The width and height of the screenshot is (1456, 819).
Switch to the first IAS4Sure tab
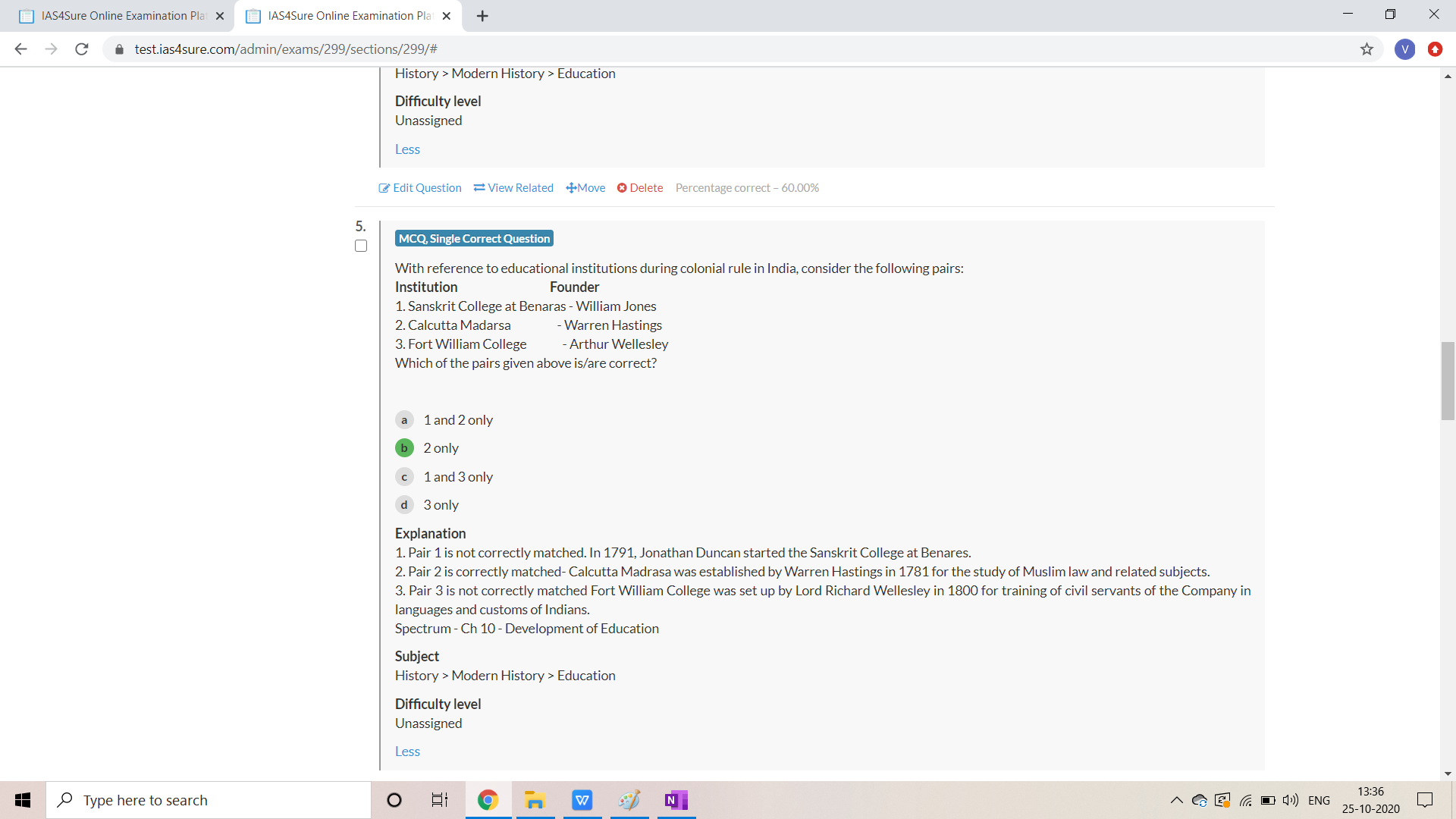(121, 16)
